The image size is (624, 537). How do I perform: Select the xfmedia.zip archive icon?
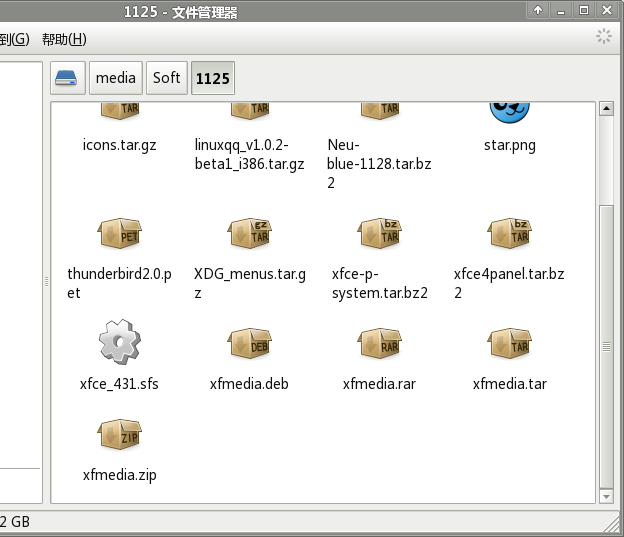(119, 434)
